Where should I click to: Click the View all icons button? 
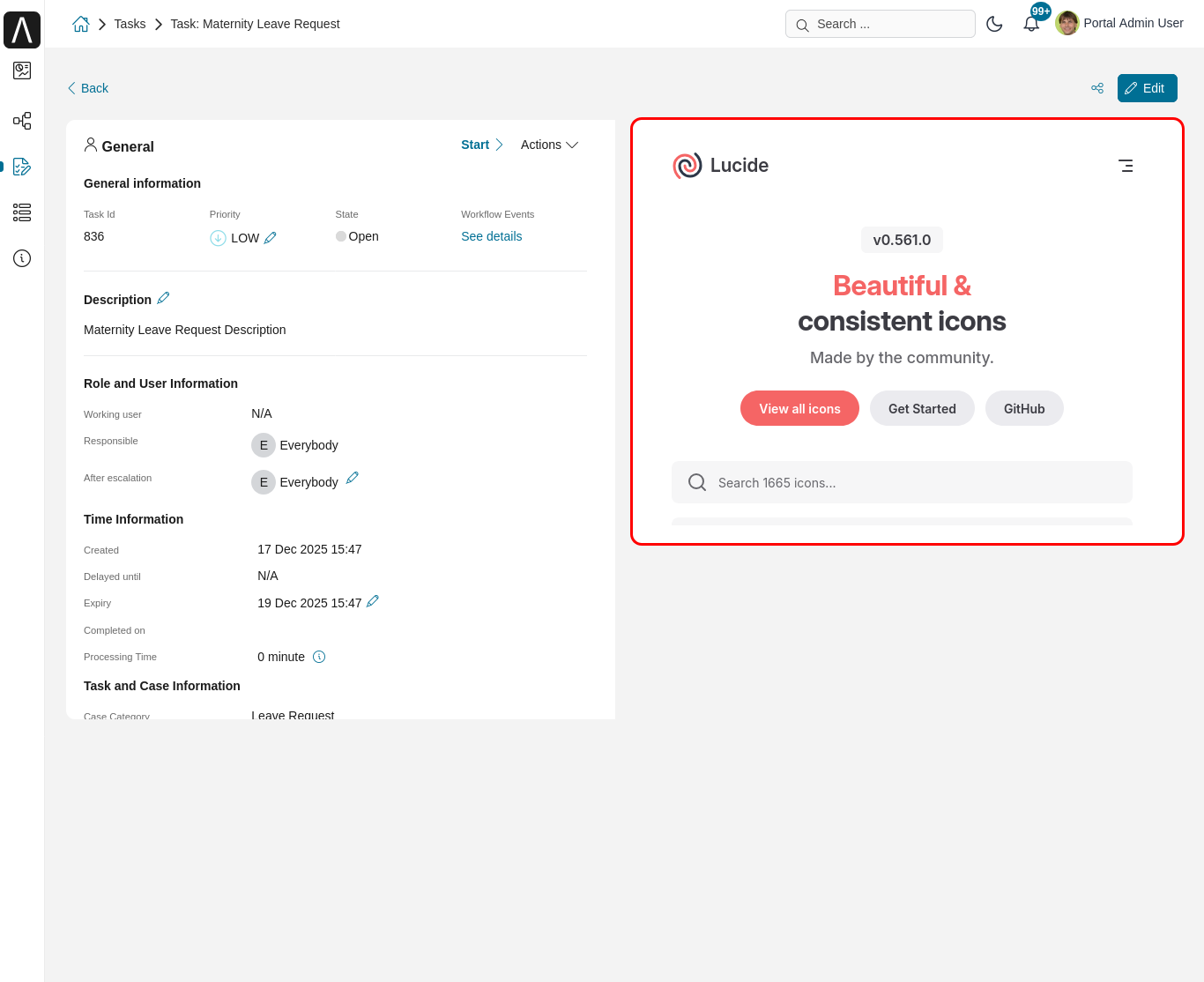pos(799,408)
